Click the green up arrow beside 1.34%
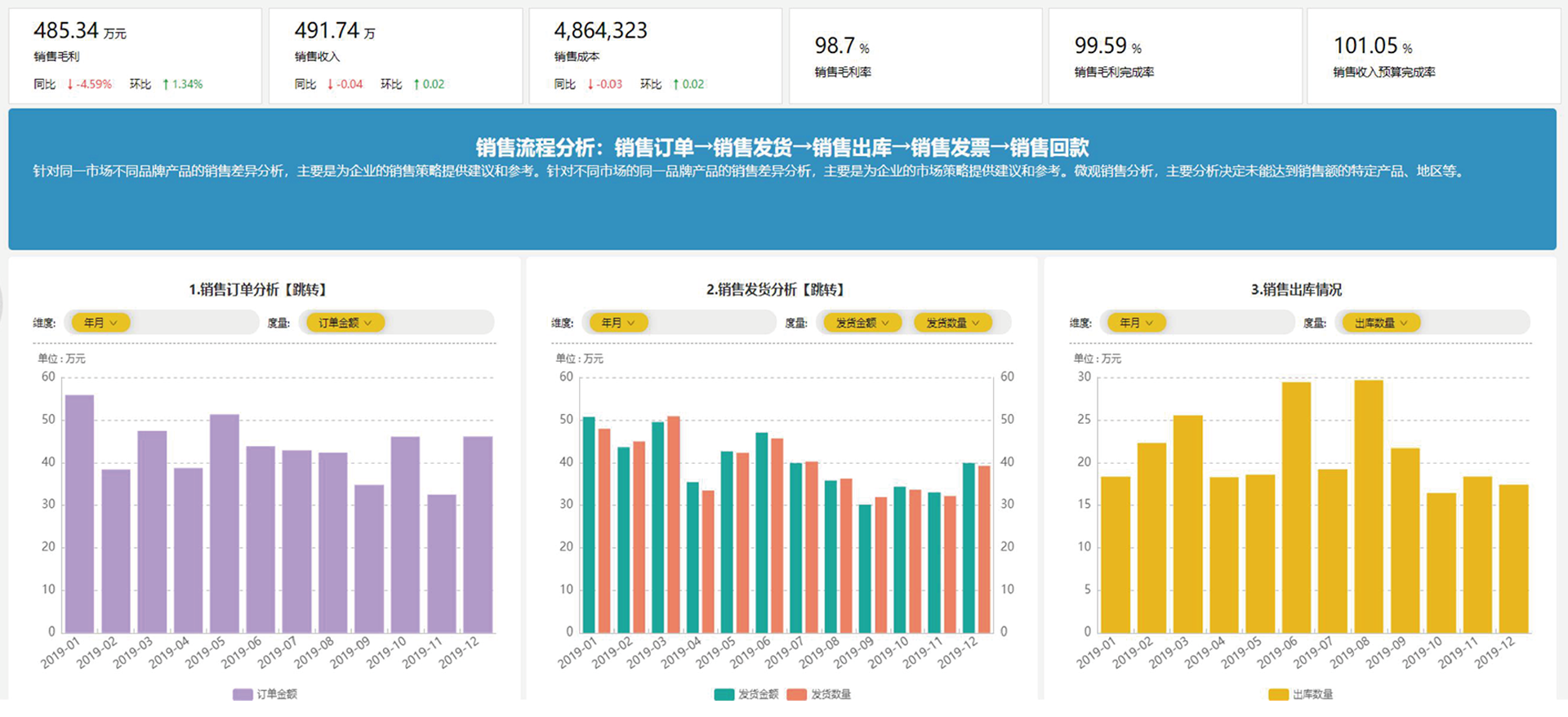The height and width of the screenshot is (717, 1568). click(166, 84)
